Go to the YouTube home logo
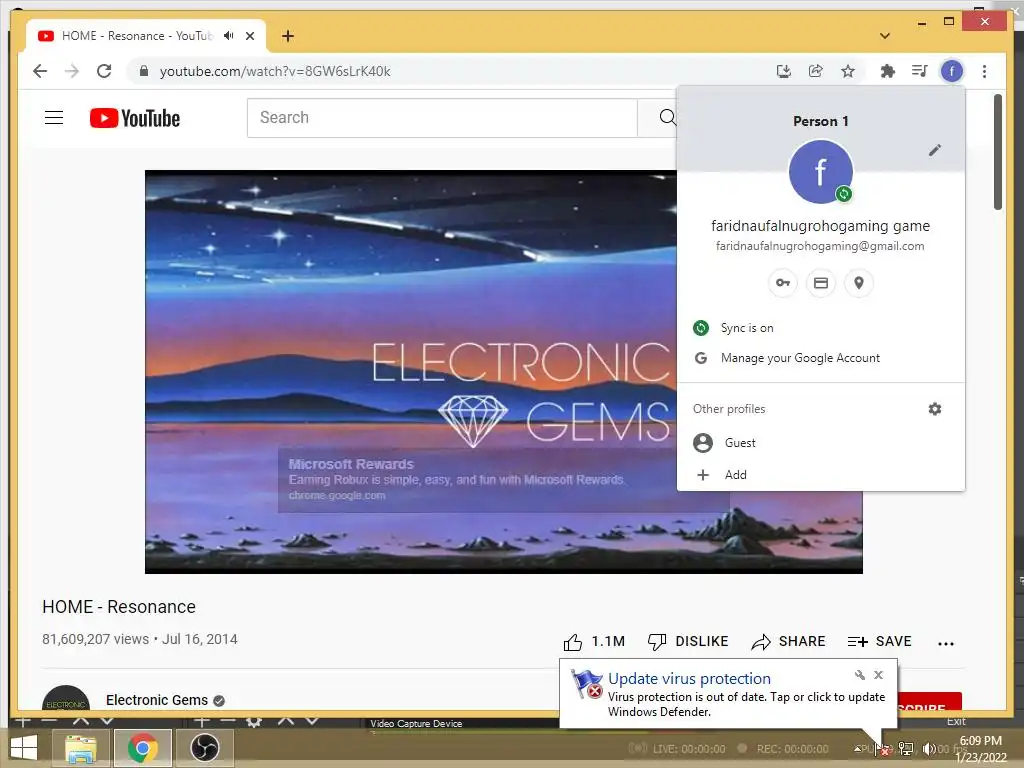This screenshot has width=1024, height=768. tap(135, 118)
